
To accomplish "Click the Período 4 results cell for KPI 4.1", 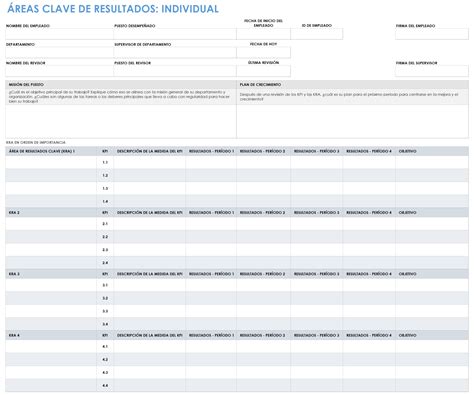I will tap(369, 346).
